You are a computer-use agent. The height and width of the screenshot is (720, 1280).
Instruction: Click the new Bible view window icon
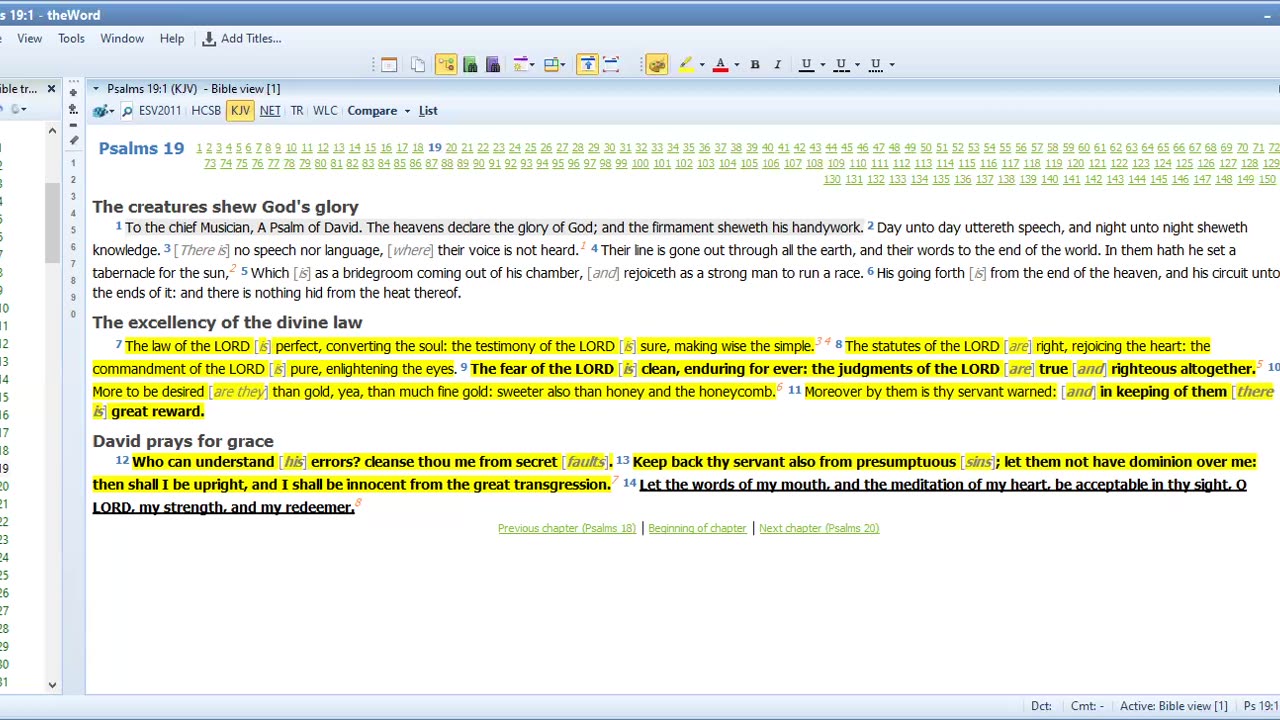(389, 64)
